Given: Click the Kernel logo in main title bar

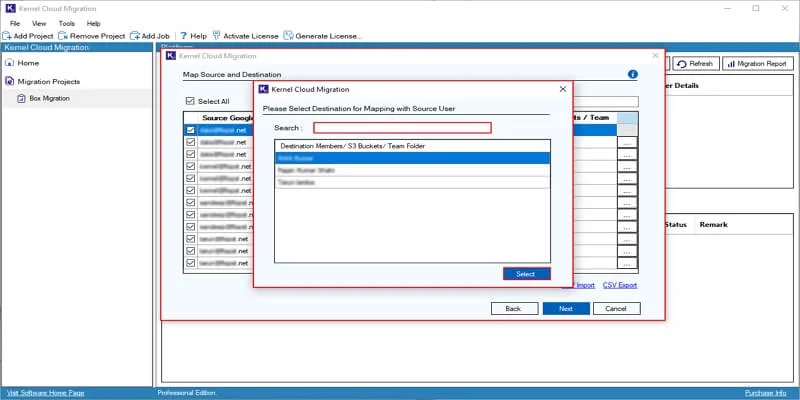Looking at the screenshot, I should [10, 9].
